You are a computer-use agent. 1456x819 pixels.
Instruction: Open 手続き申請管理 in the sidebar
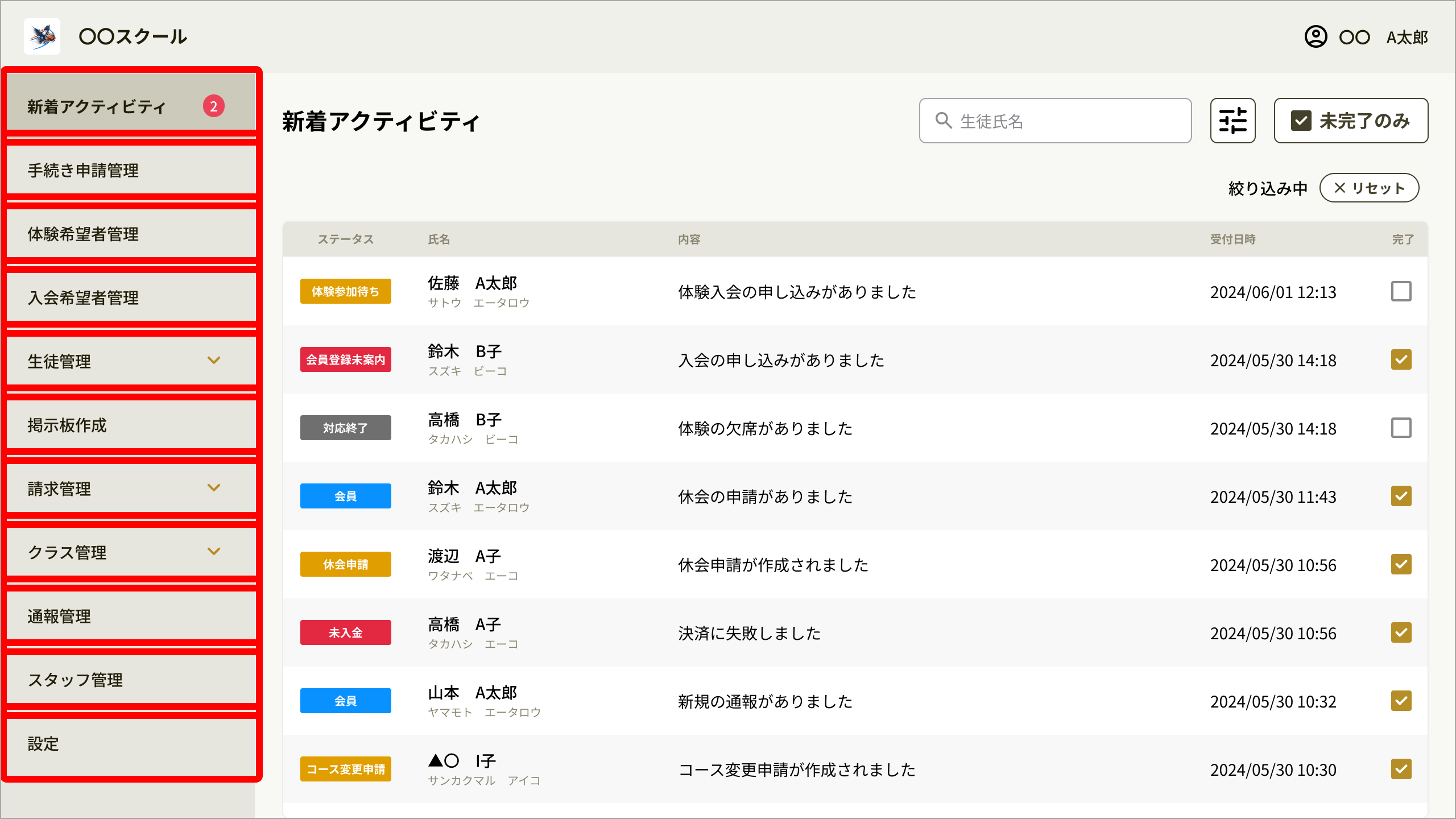131,170
